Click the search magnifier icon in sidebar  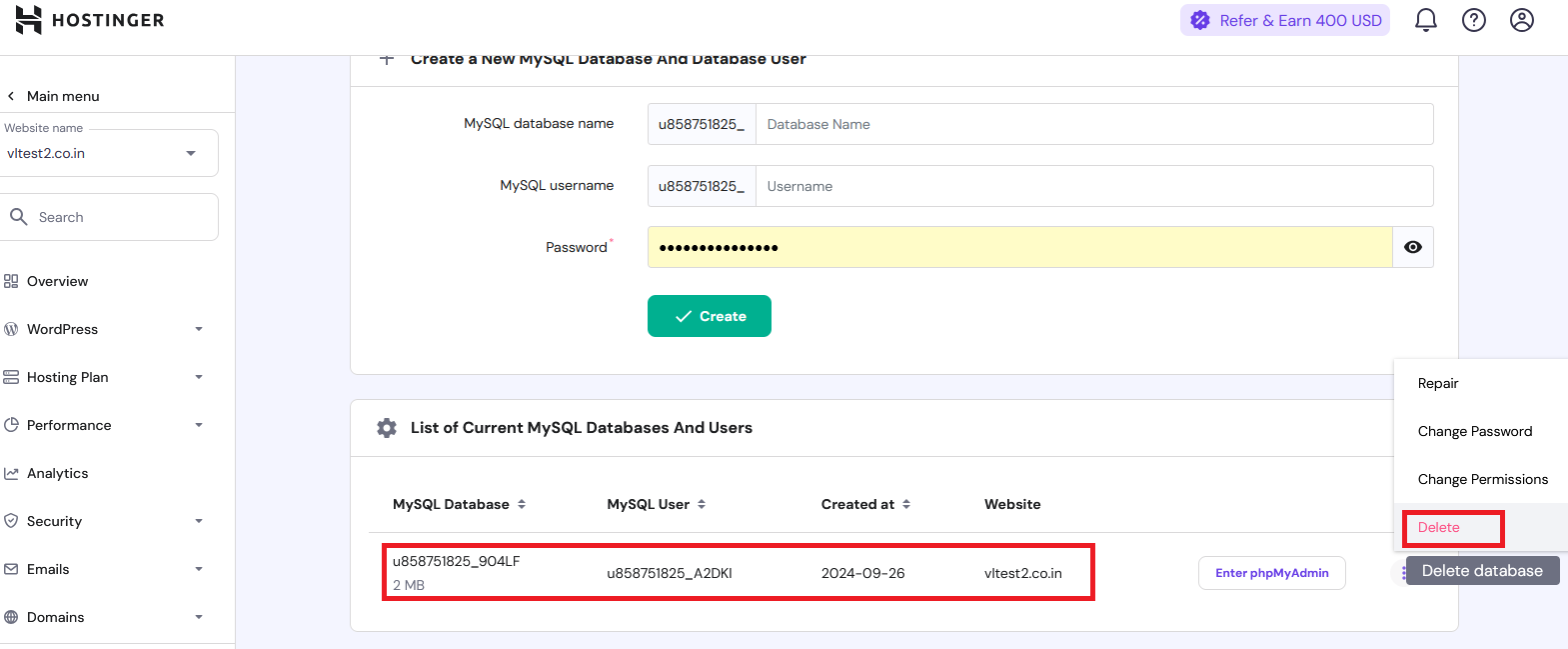point(18,217)
